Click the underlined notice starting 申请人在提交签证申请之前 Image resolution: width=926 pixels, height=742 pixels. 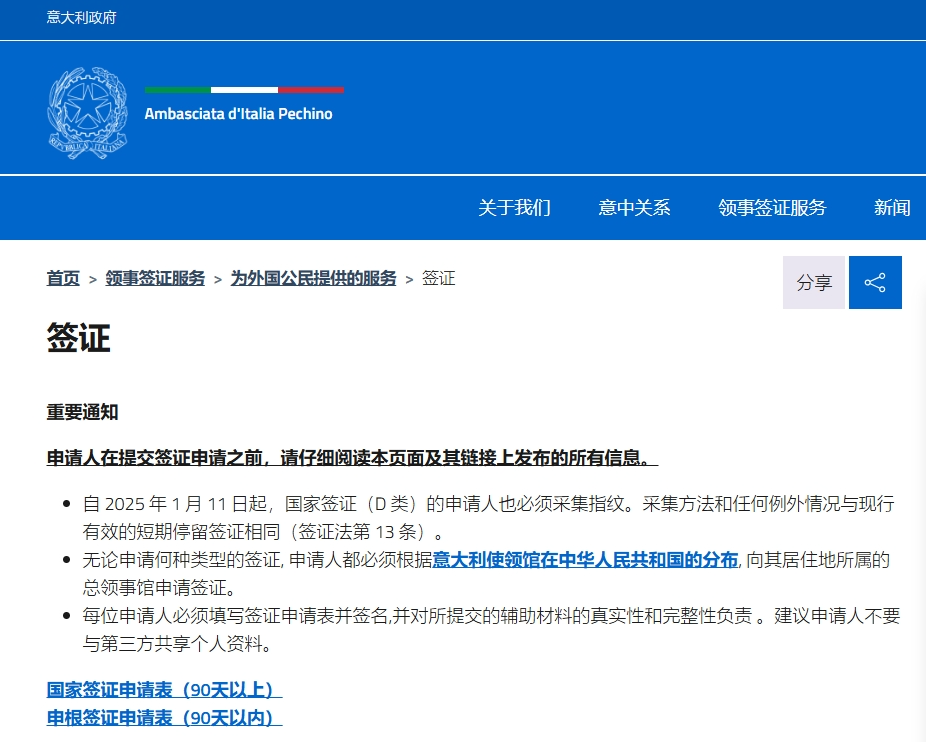tap(352, 458)
